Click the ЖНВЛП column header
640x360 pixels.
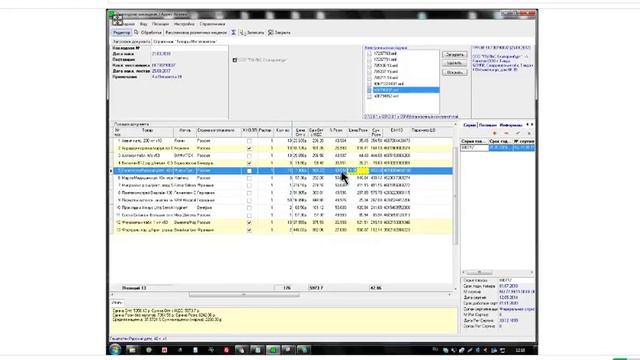pos(249,131)
